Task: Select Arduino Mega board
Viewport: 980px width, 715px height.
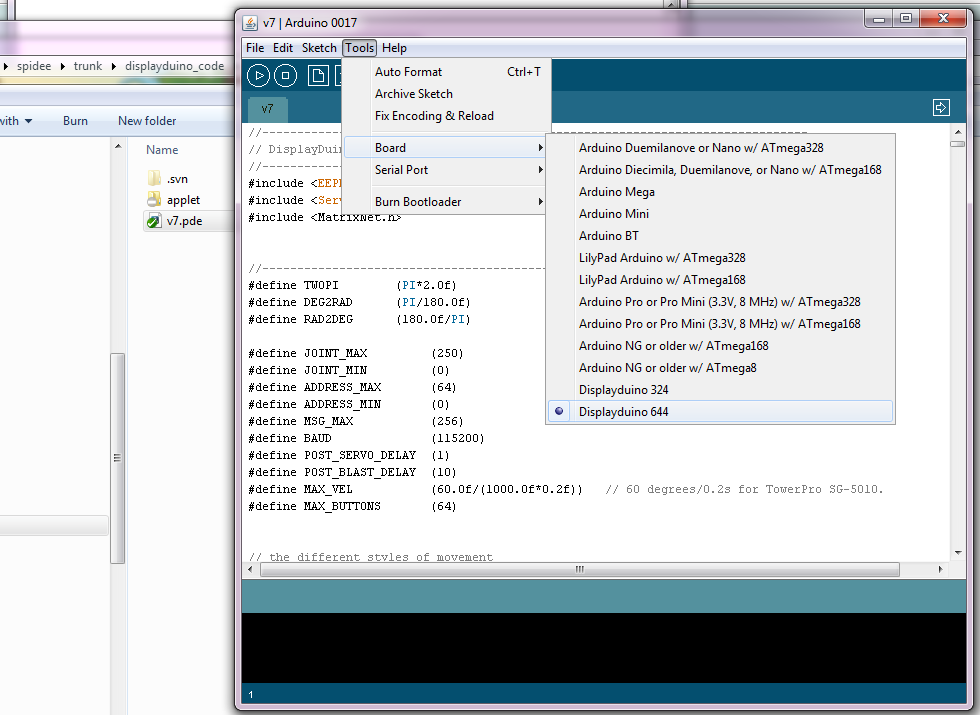Action: coord(616,192)
